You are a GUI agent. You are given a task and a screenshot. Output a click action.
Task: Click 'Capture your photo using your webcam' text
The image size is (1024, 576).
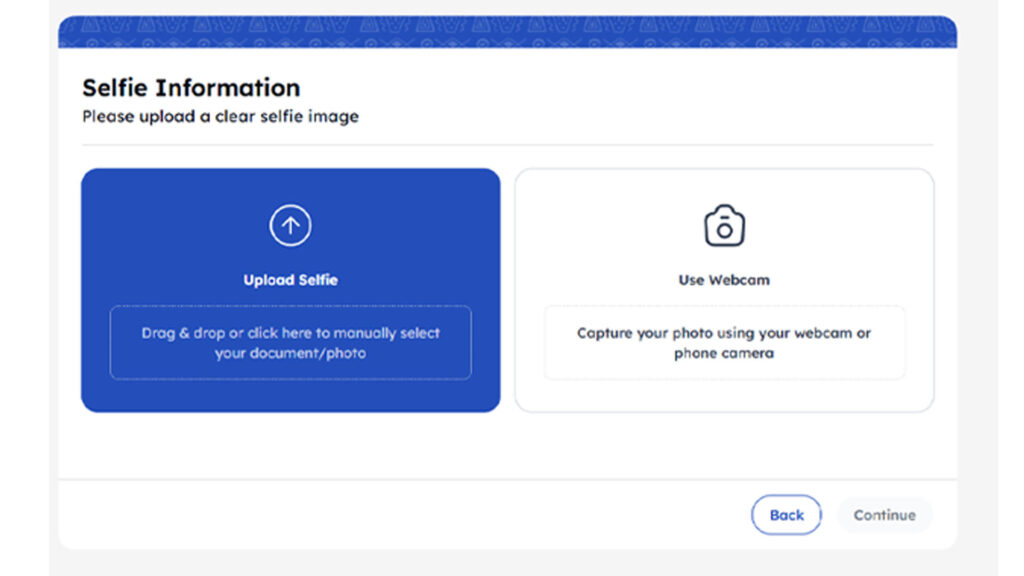[x=715, y=333]
